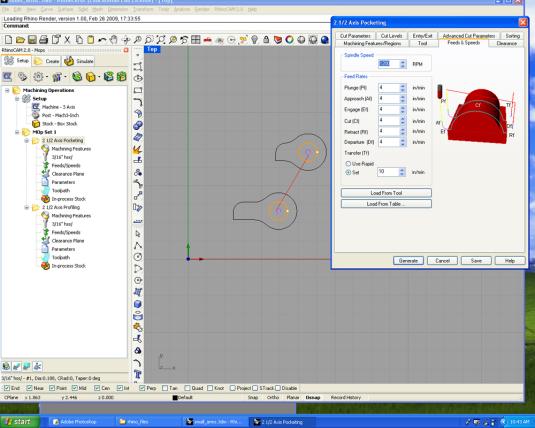Click the Copy icon in toolbar
This screenshot has width=535, height=428.
[x=79, y=40]
